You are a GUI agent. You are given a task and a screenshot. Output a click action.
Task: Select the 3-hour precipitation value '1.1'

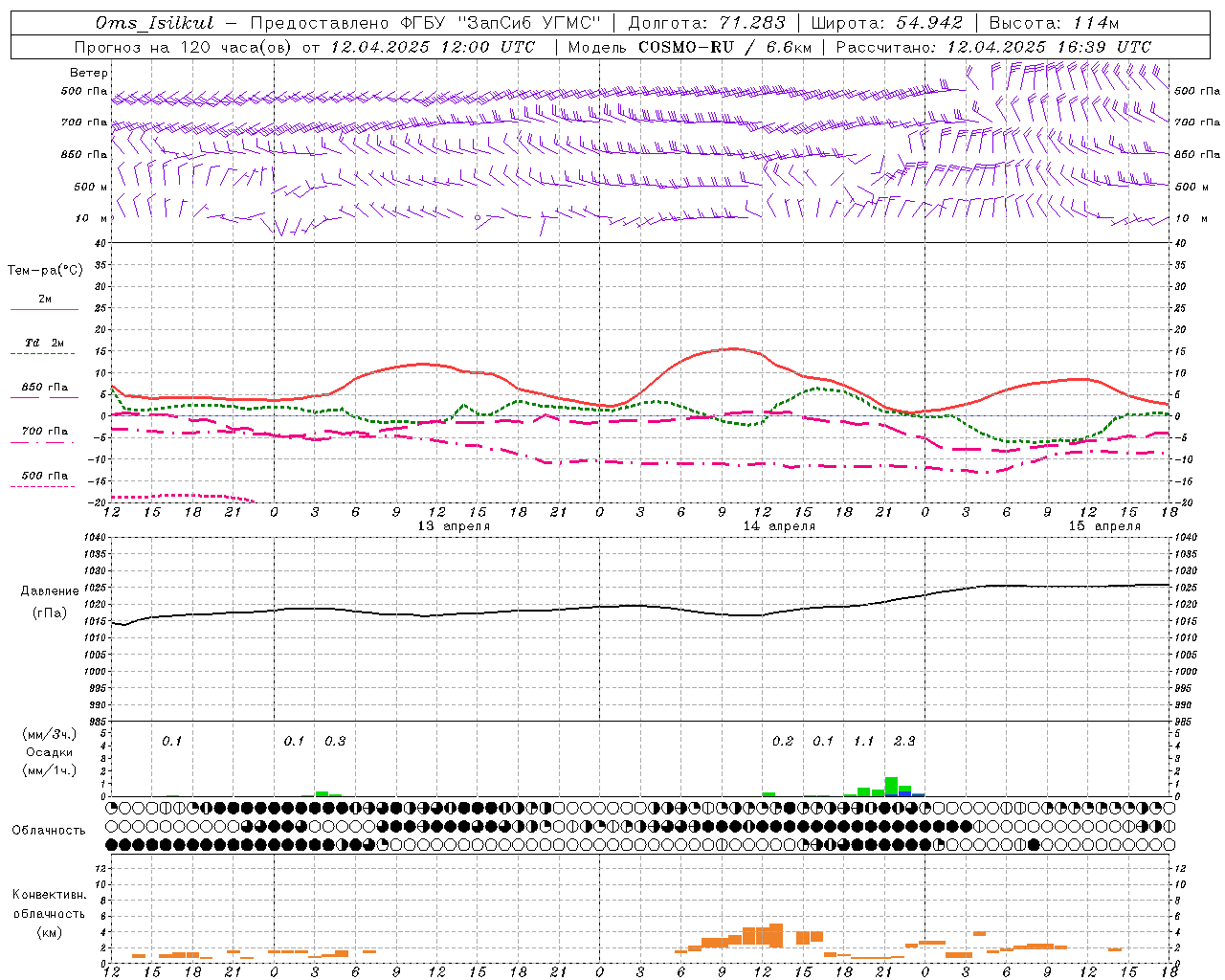pyautogui.click(x=863, y=741)
